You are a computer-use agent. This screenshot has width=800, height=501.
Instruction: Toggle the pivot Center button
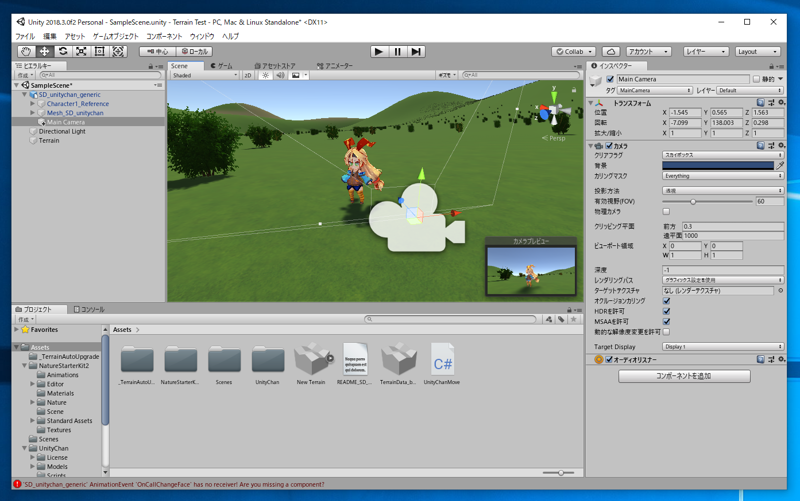[158, 52]
